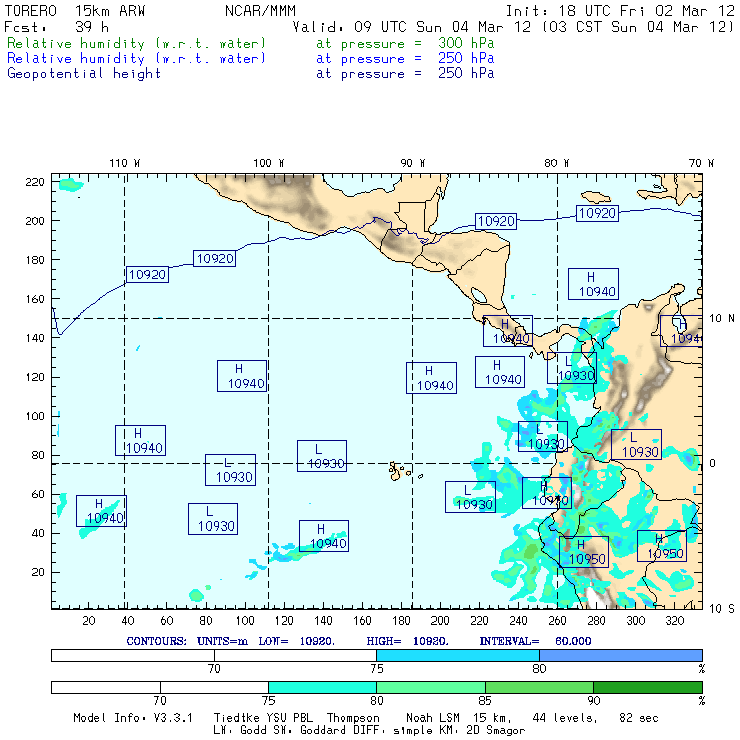
Task: Click the "110 W" longitude label
Action: [125, 163]
